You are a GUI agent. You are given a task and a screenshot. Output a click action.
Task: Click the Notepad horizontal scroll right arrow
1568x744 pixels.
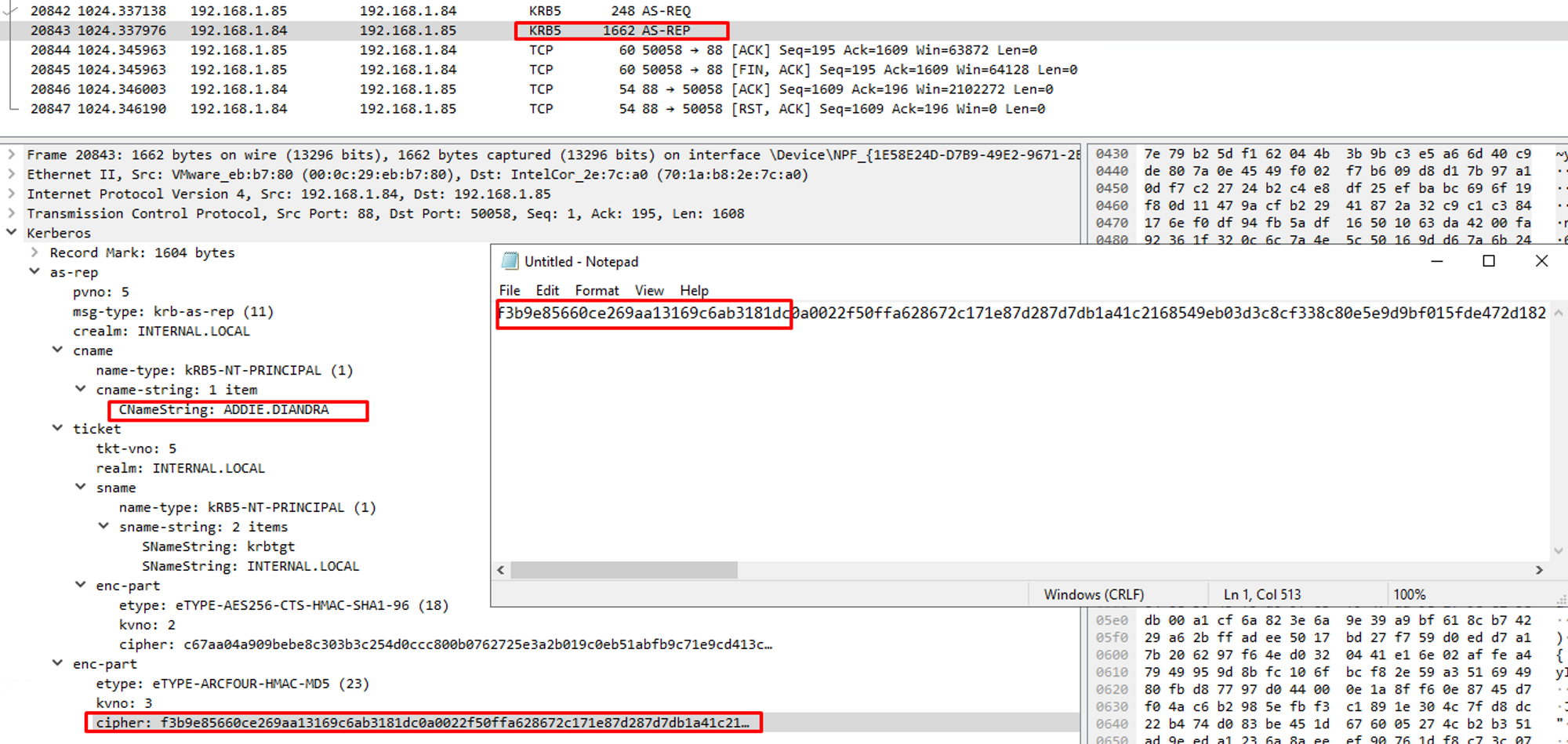(1538, 570)
